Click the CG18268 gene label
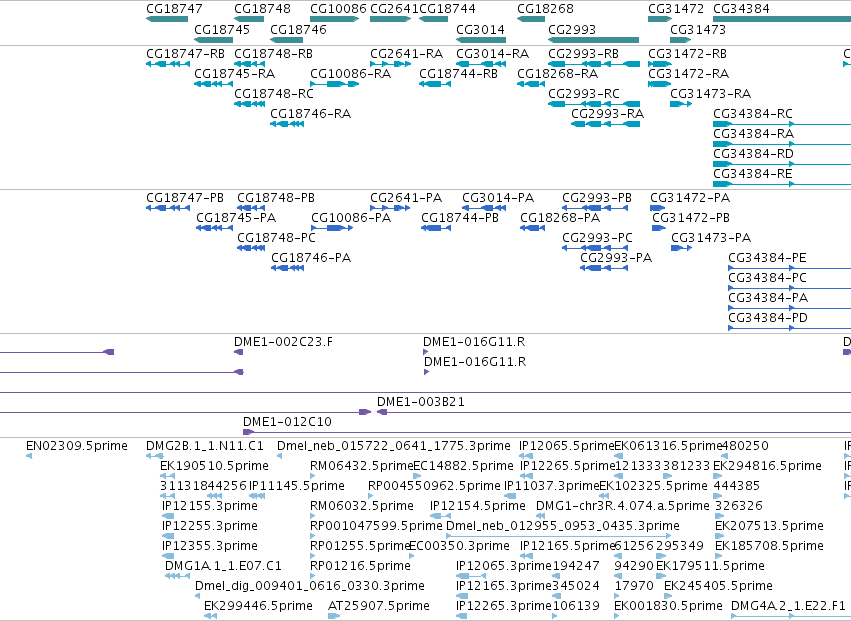This screenshot has height=621, width=851. pos(545,9)
